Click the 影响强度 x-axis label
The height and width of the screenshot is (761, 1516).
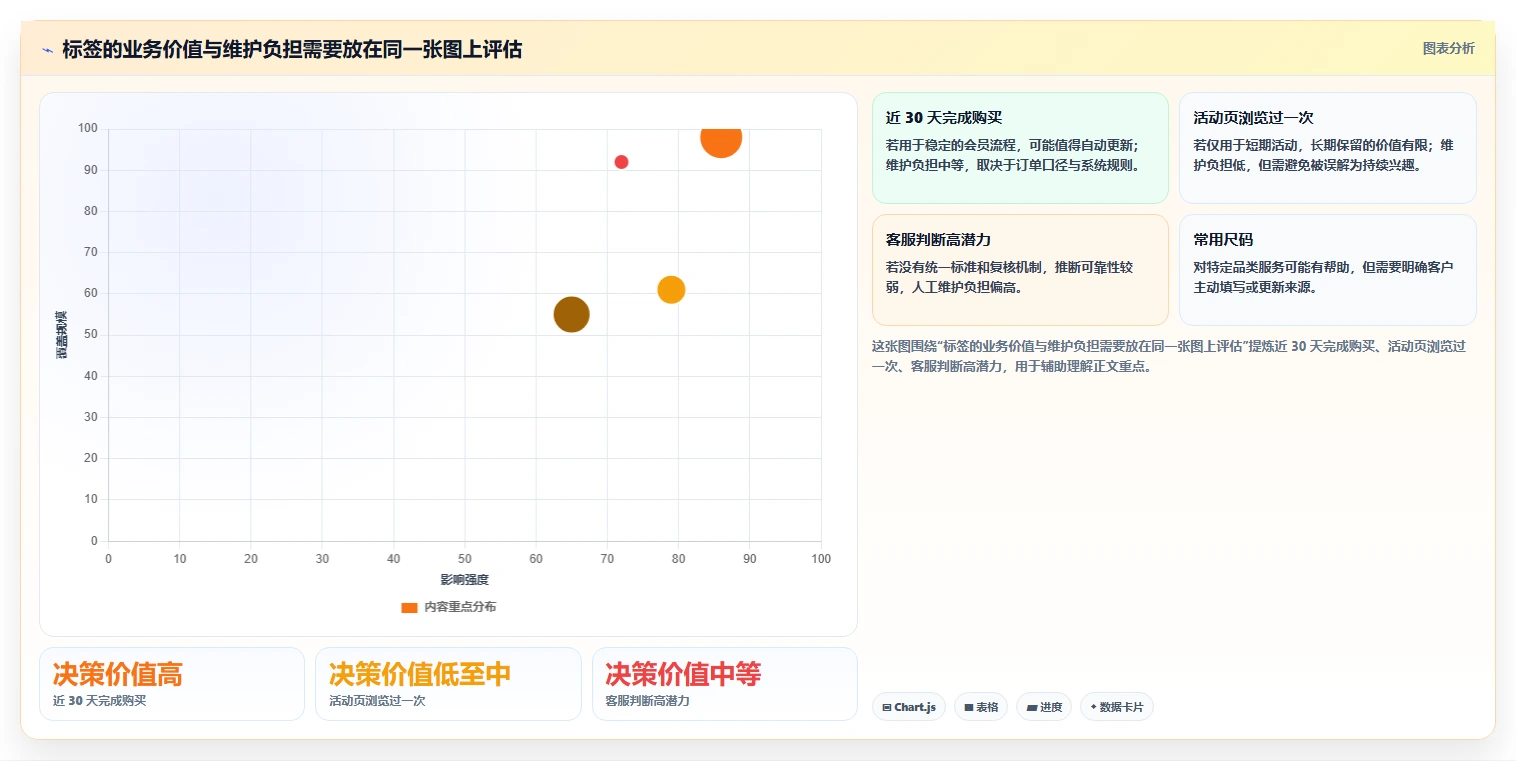tap(465, 580)
